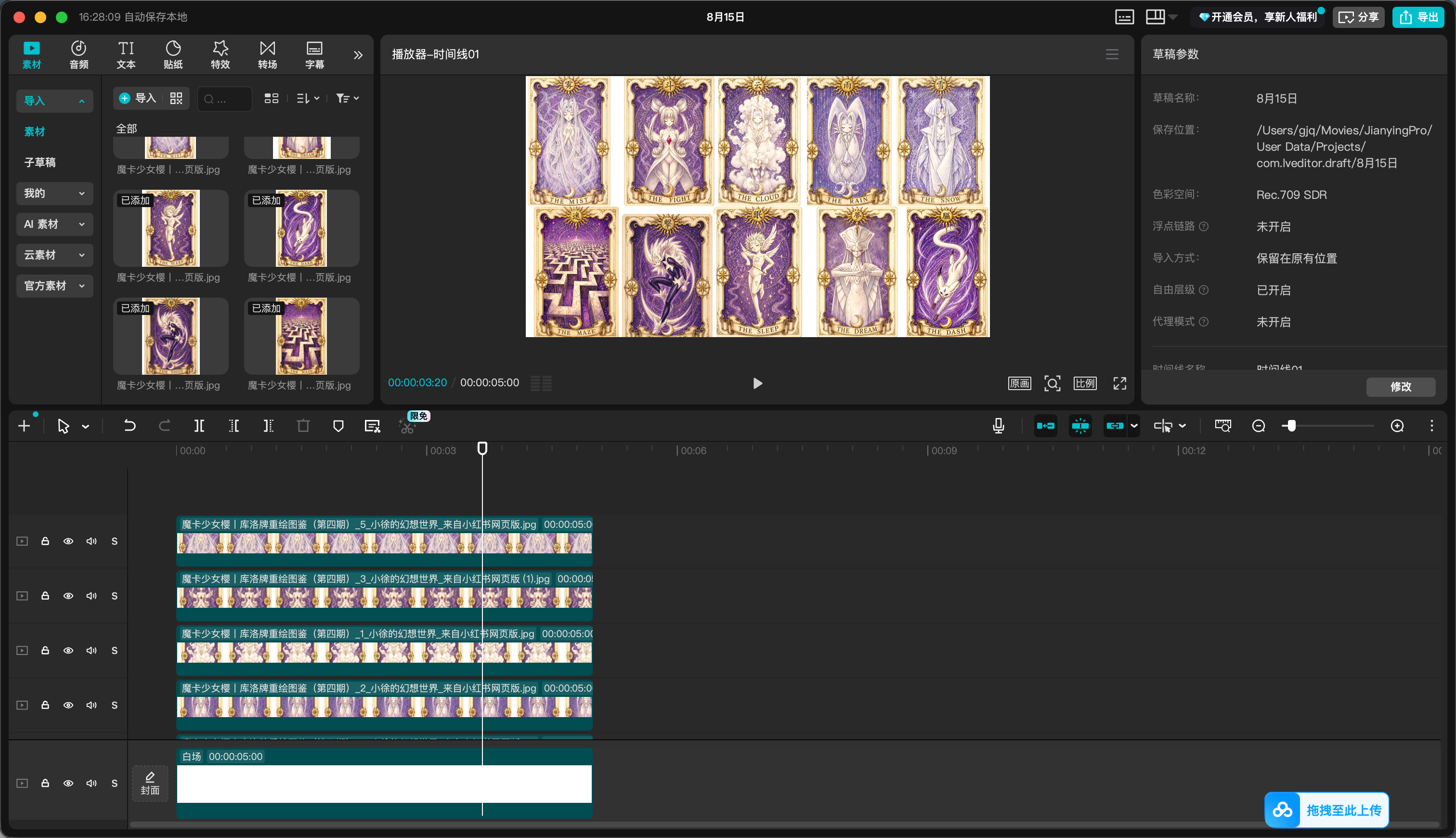The image size is (1456, 838).
Task: Expand the 官方素材 section
Action: [55, 286]
